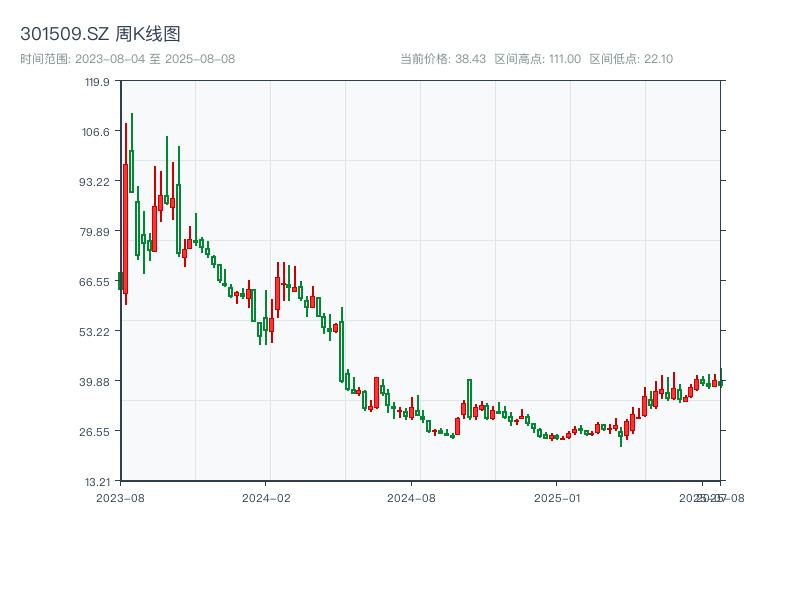Select the rightmost candlestick on the chart
Image resolution: width=800 pixels, height=600 pixels.
click(x=719, y=383)
